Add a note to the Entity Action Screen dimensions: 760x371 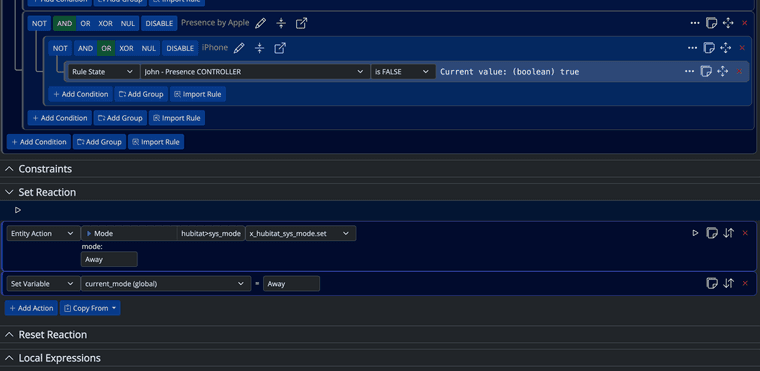pyautogui.click(x=712, y=233)
